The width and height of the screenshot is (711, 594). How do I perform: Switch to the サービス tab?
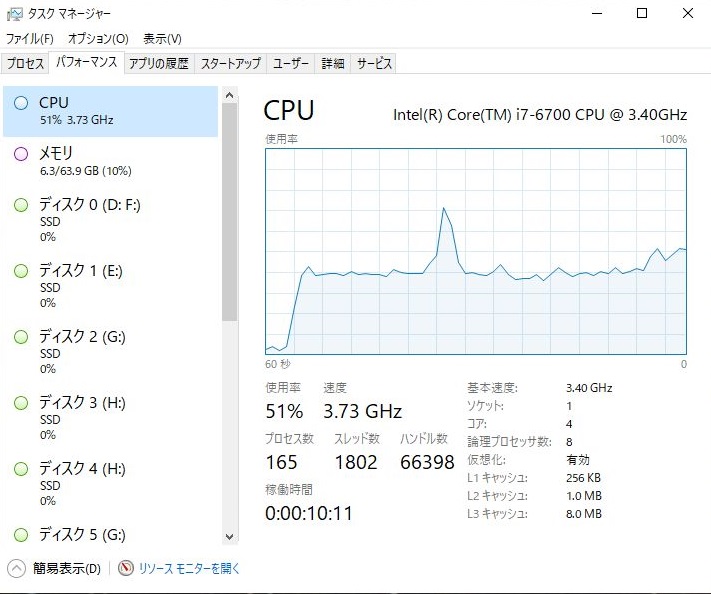[374, 63]
